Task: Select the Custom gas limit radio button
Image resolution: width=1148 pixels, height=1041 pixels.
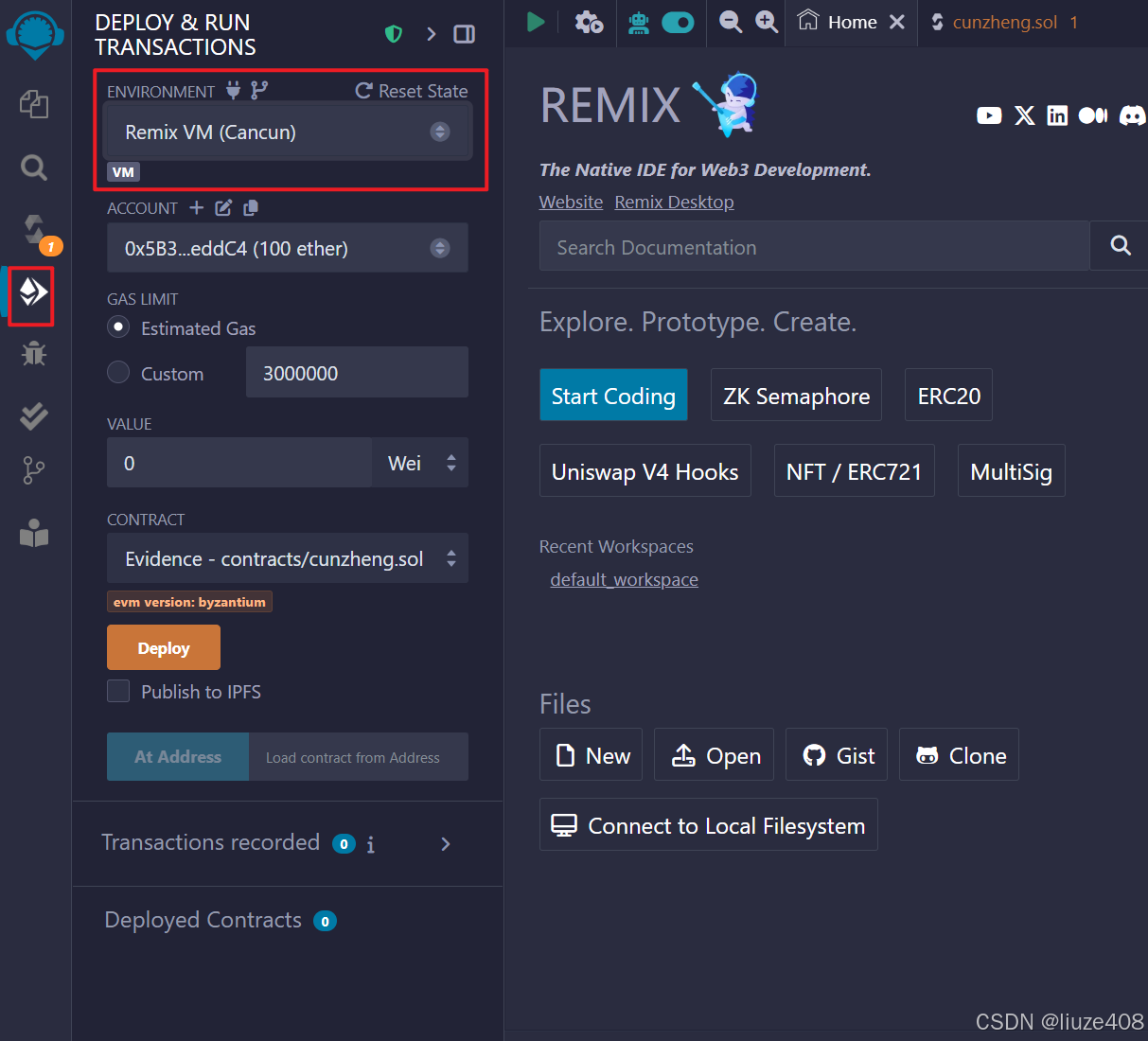Action: [x=118, y=372]
